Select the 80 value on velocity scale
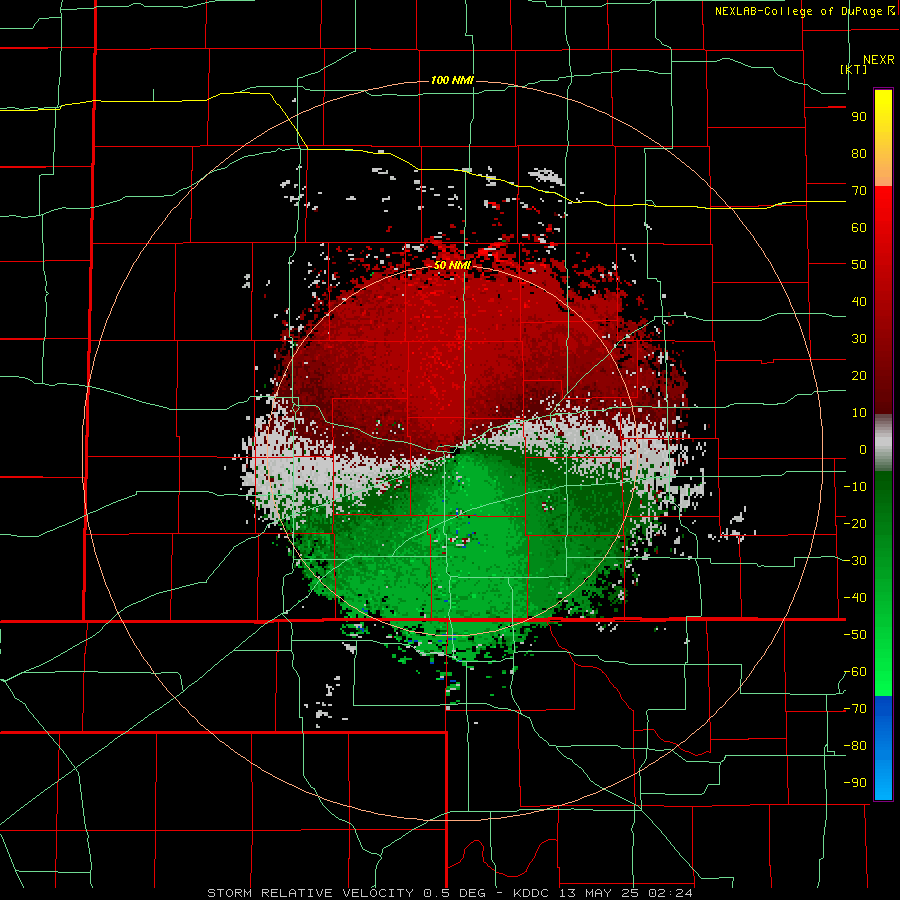The height and width of the screenshot is (900, 900). (859, 154)
